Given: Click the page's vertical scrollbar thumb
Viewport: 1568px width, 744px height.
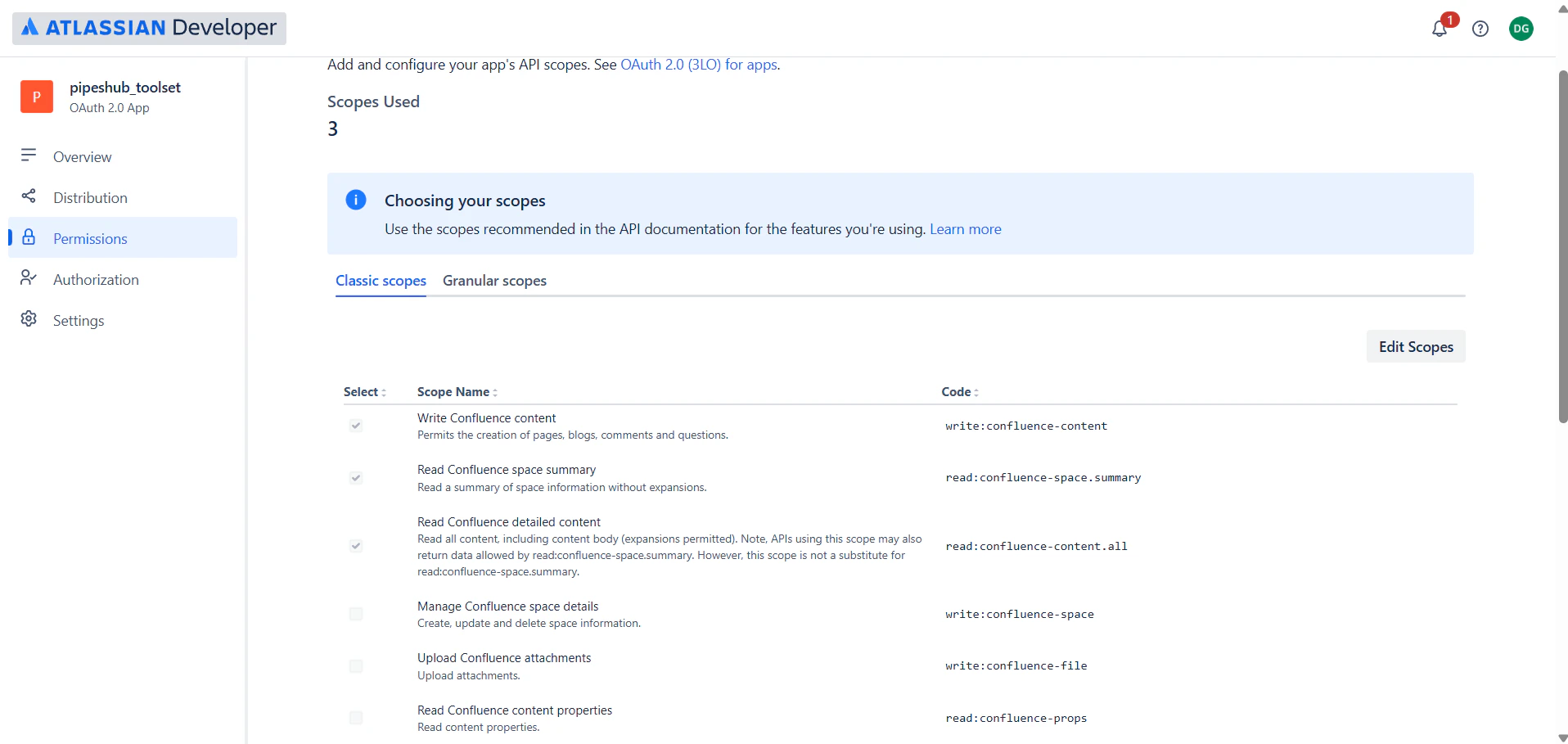Looking at the screenshot, I should tap(1562, 246).
